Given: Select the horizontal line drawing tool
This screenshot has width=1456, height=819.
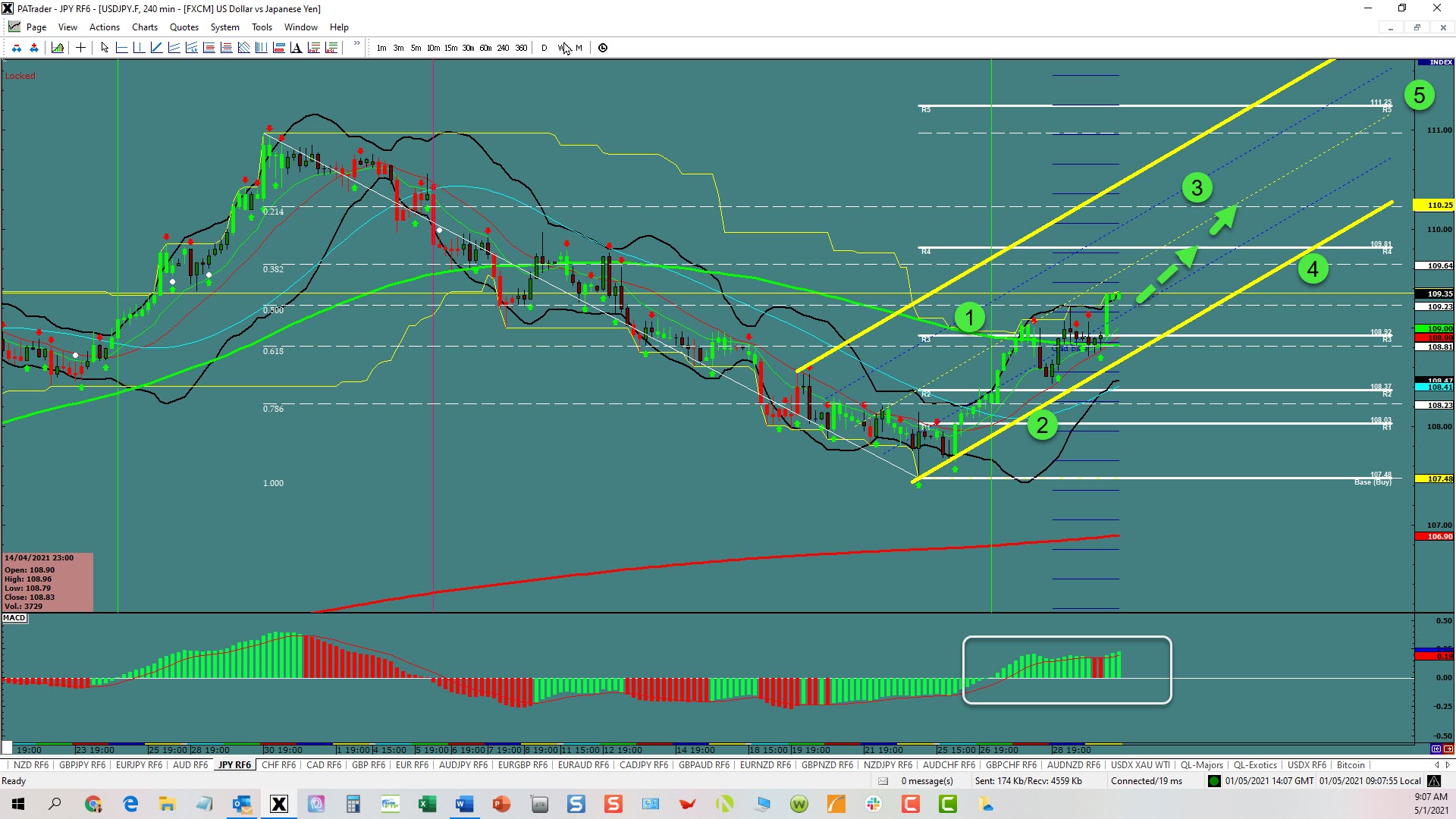Looking at the screenshot, I should 121,48.
